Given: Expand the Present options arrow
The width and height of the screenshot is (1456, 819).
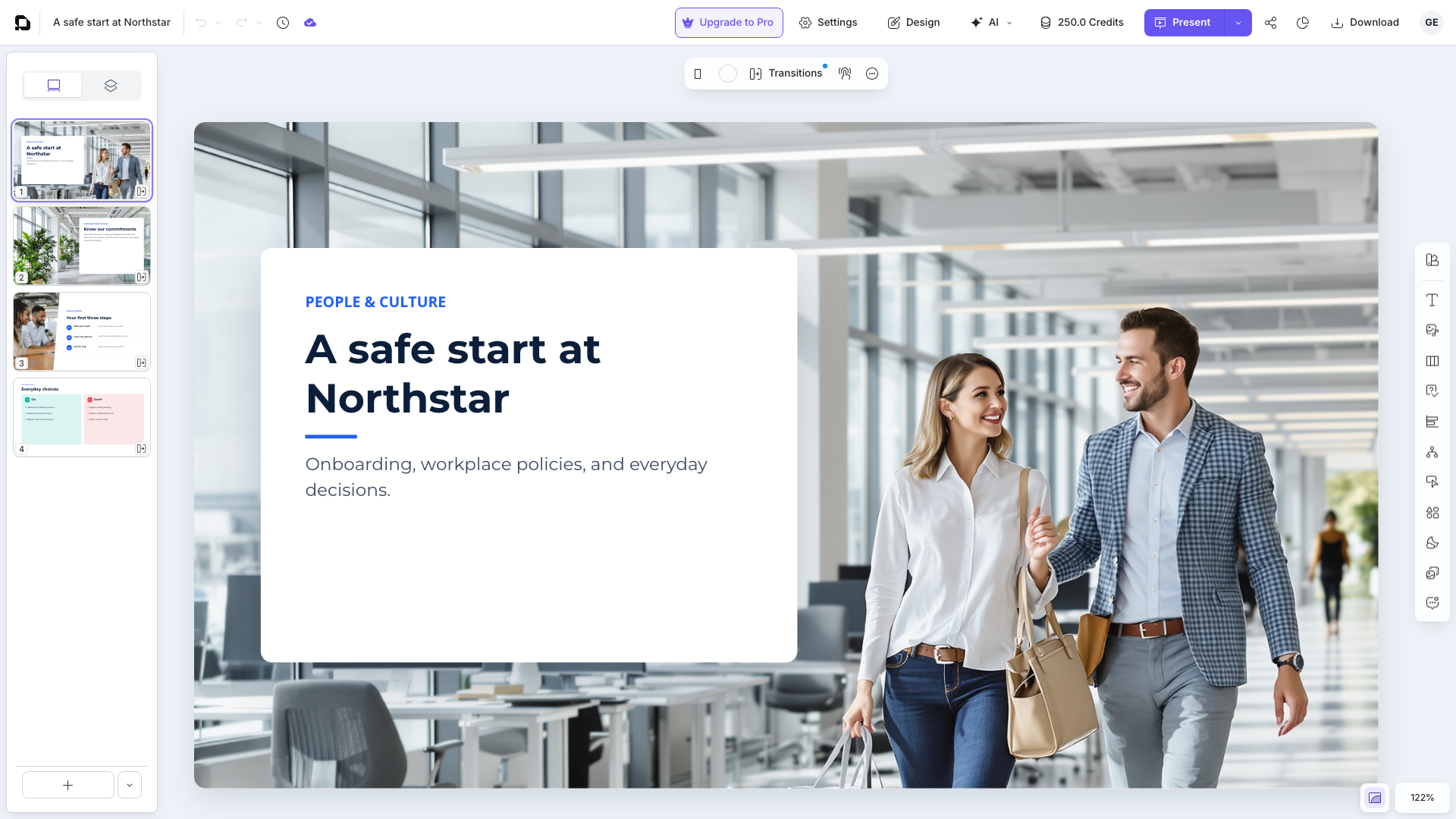Looking at the screenshot, I should 1238,23.
